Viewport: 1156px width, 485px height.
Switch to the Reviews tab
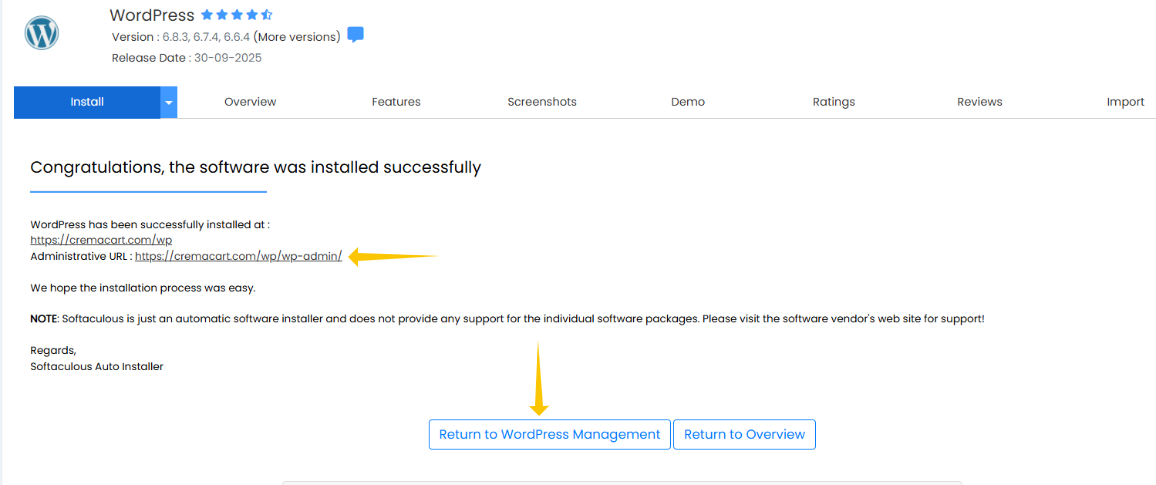980,102
